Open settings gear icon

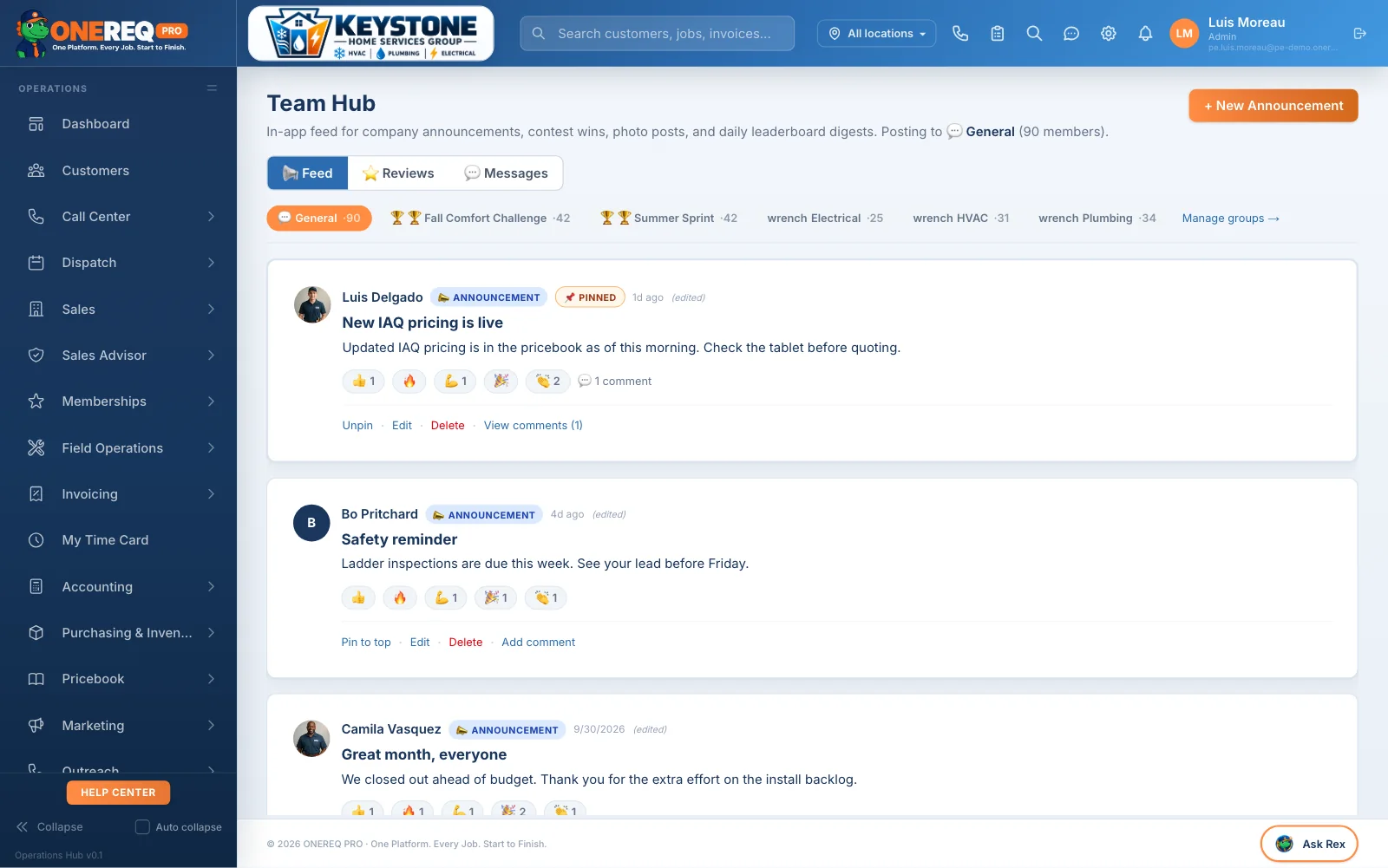click(1109, 34)
